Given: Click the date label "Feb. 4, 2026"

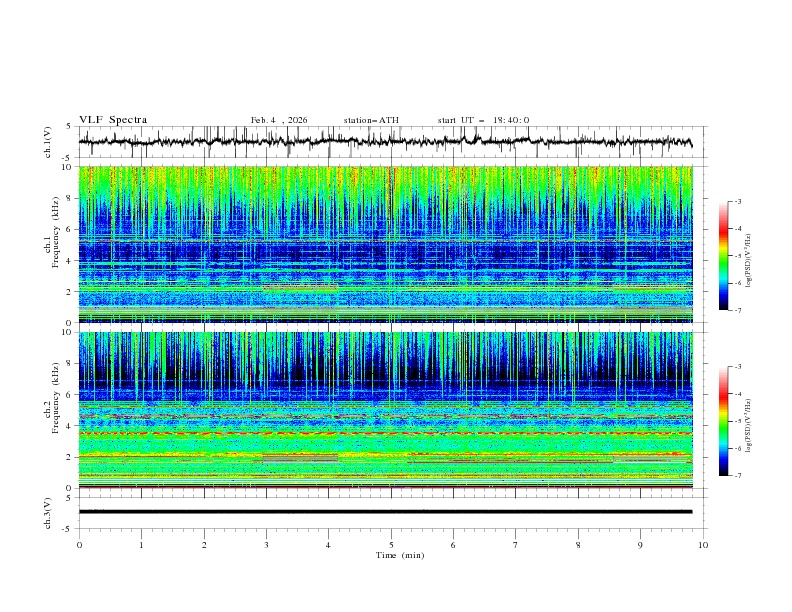Looking at the screenshot, I should 279,120.
